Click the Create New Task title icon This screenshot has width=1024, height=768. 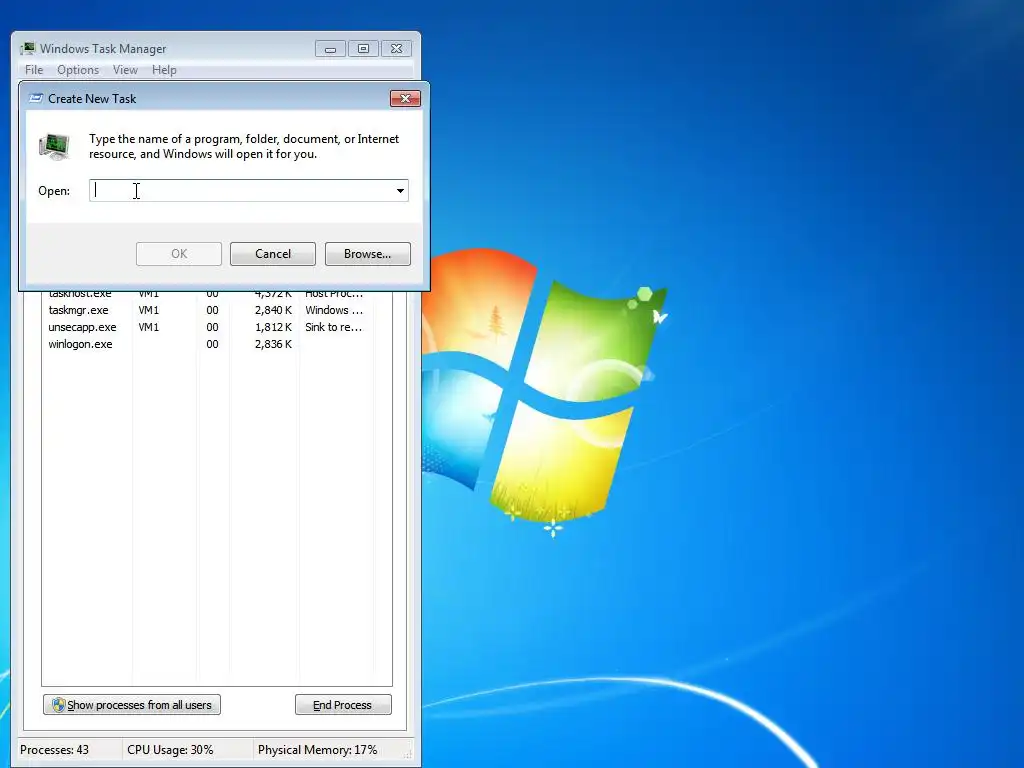pos(36,99)
